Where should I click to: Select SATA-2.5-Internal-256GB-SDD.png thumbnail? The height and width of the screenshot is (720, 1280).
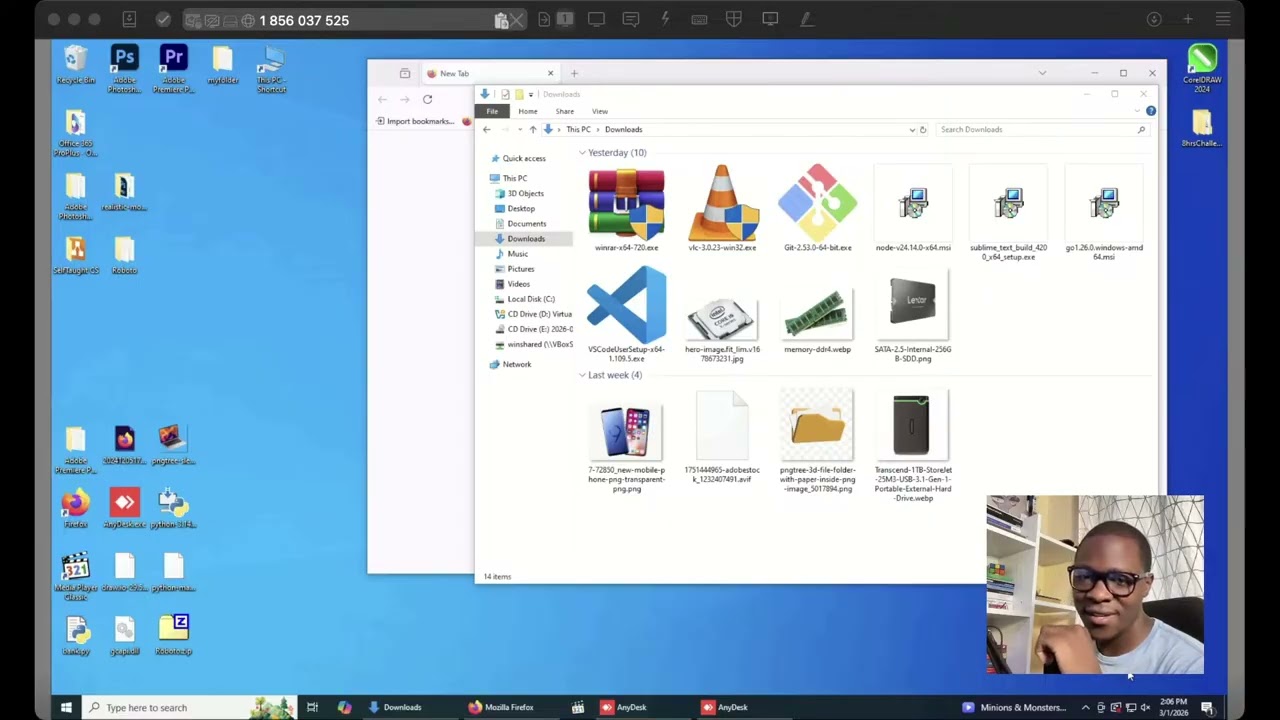913,316
